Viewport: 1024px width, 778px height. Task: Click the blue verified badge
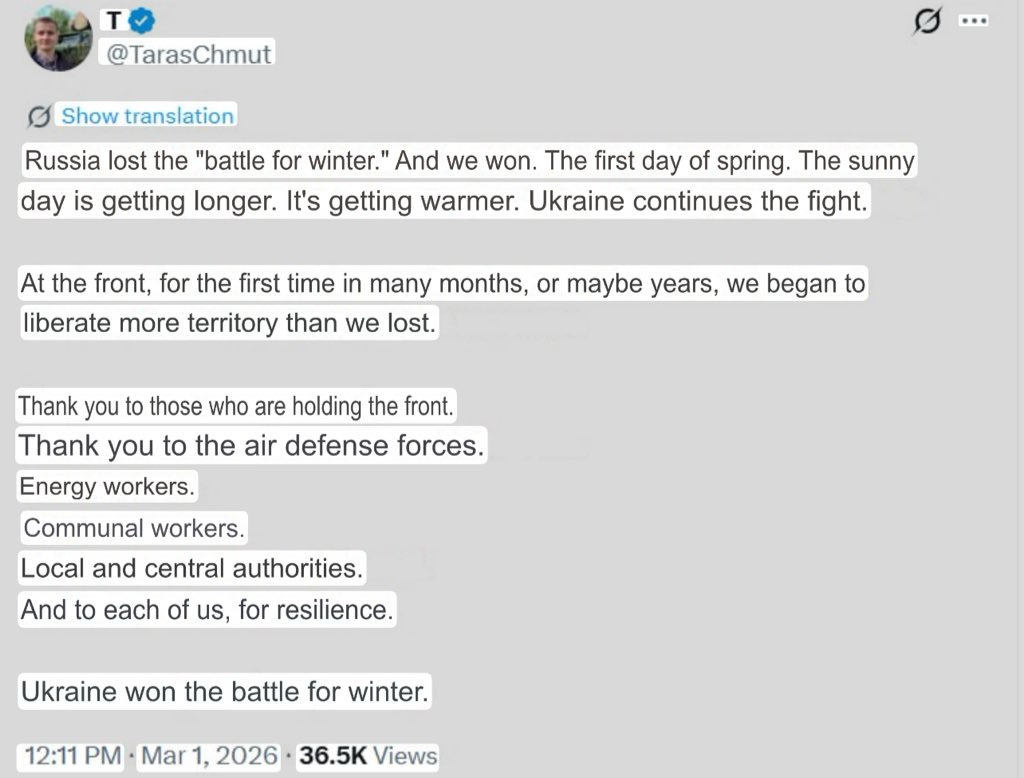pos(143,21)
